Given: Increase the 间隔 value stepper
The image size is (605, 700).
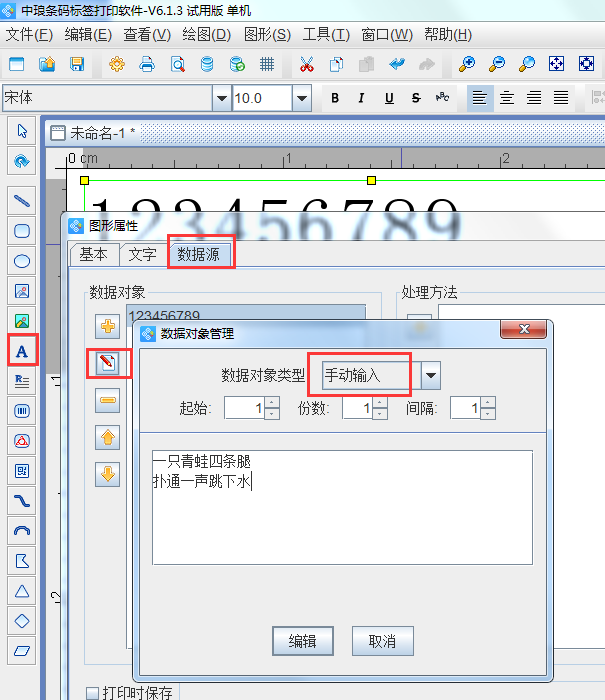Looking at the screenshot, I should pyautogui.click(x=488, y=402).
